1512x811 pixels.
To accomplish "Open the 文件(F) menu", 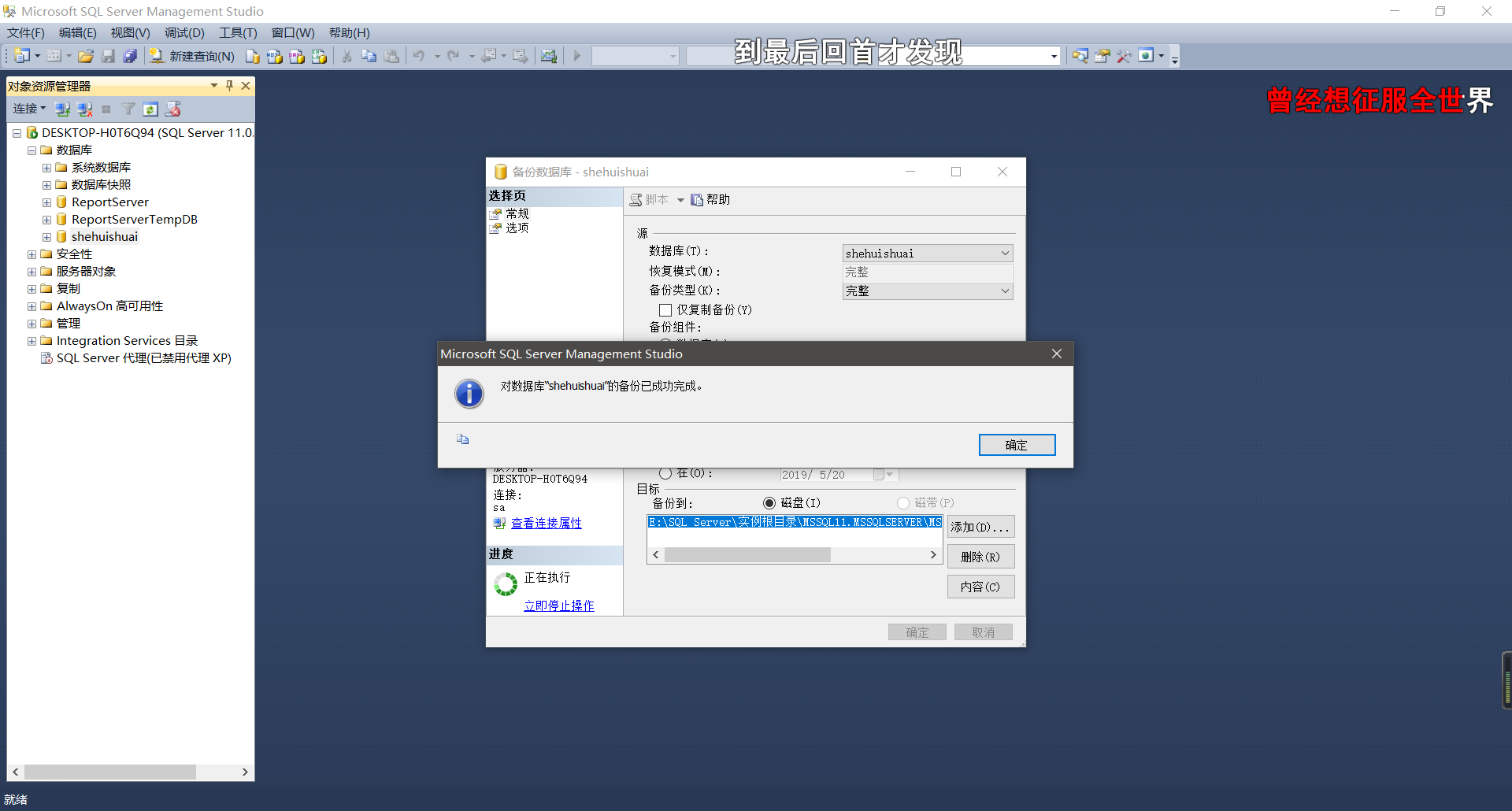I will point(25,32).
